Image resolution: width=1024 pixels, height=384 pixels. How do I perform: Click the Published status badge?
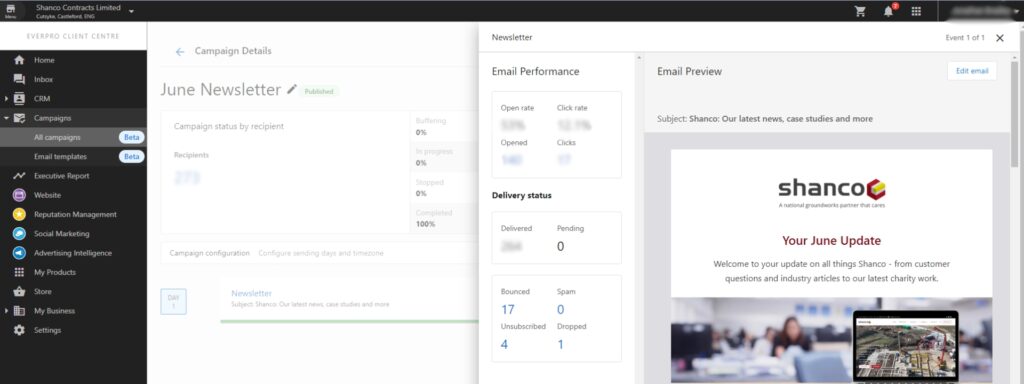click(319, 91)
